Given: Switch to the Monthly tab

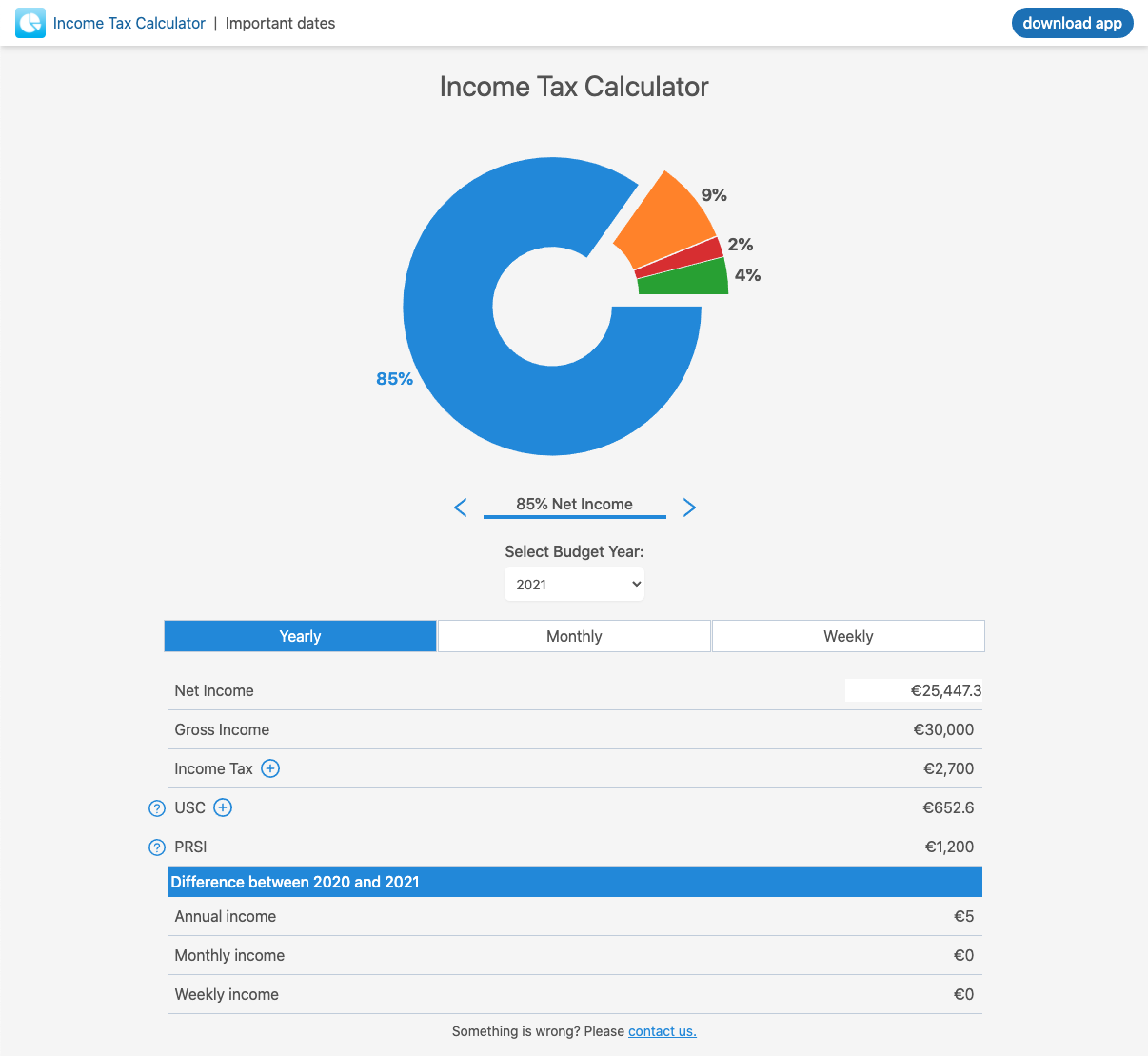Looking at the screenshot, I should tap(573, 635).
